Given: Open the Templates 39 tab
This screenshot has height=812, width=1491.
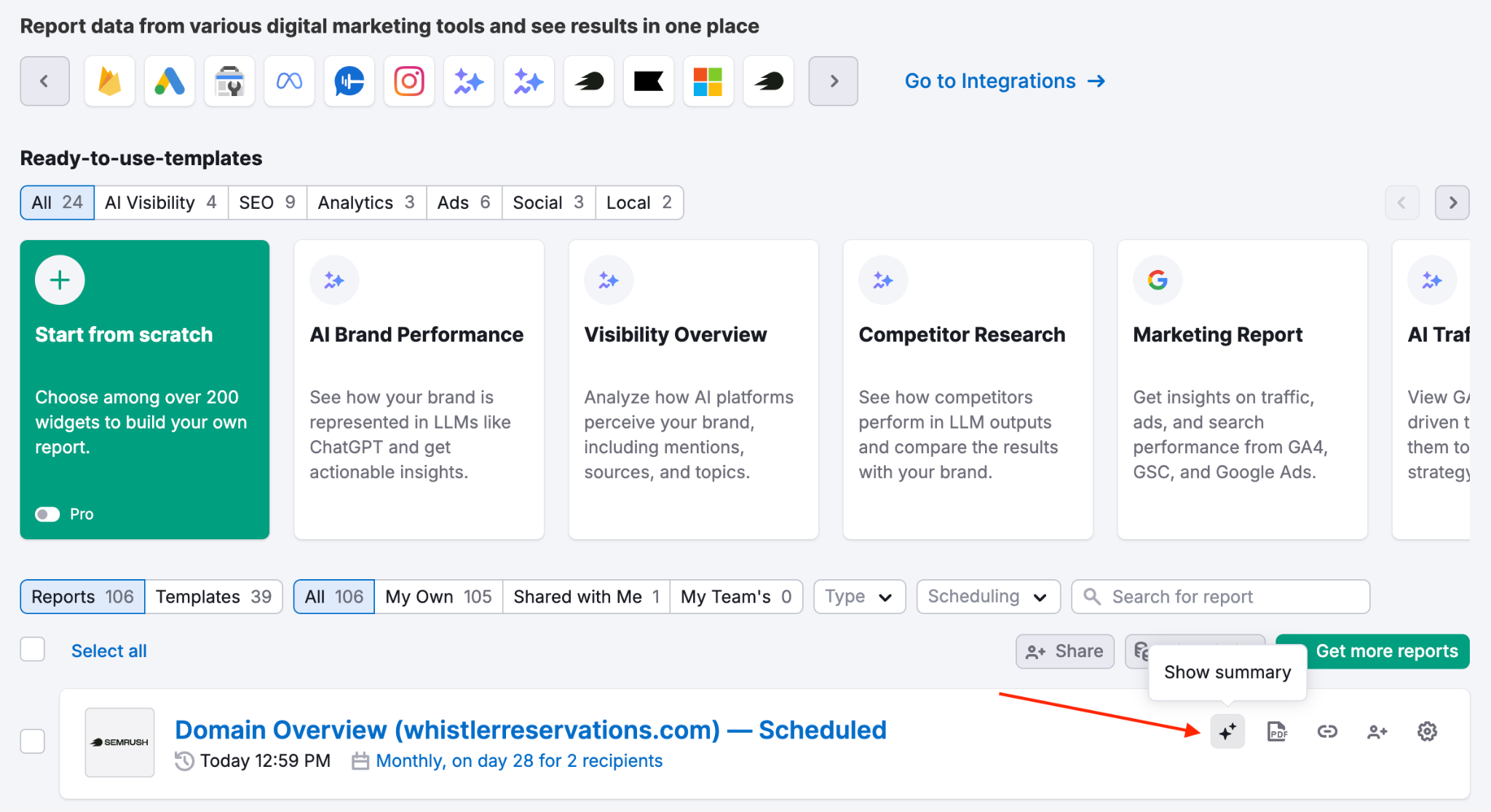Looking at the screenshot, I should click(213, 597).
